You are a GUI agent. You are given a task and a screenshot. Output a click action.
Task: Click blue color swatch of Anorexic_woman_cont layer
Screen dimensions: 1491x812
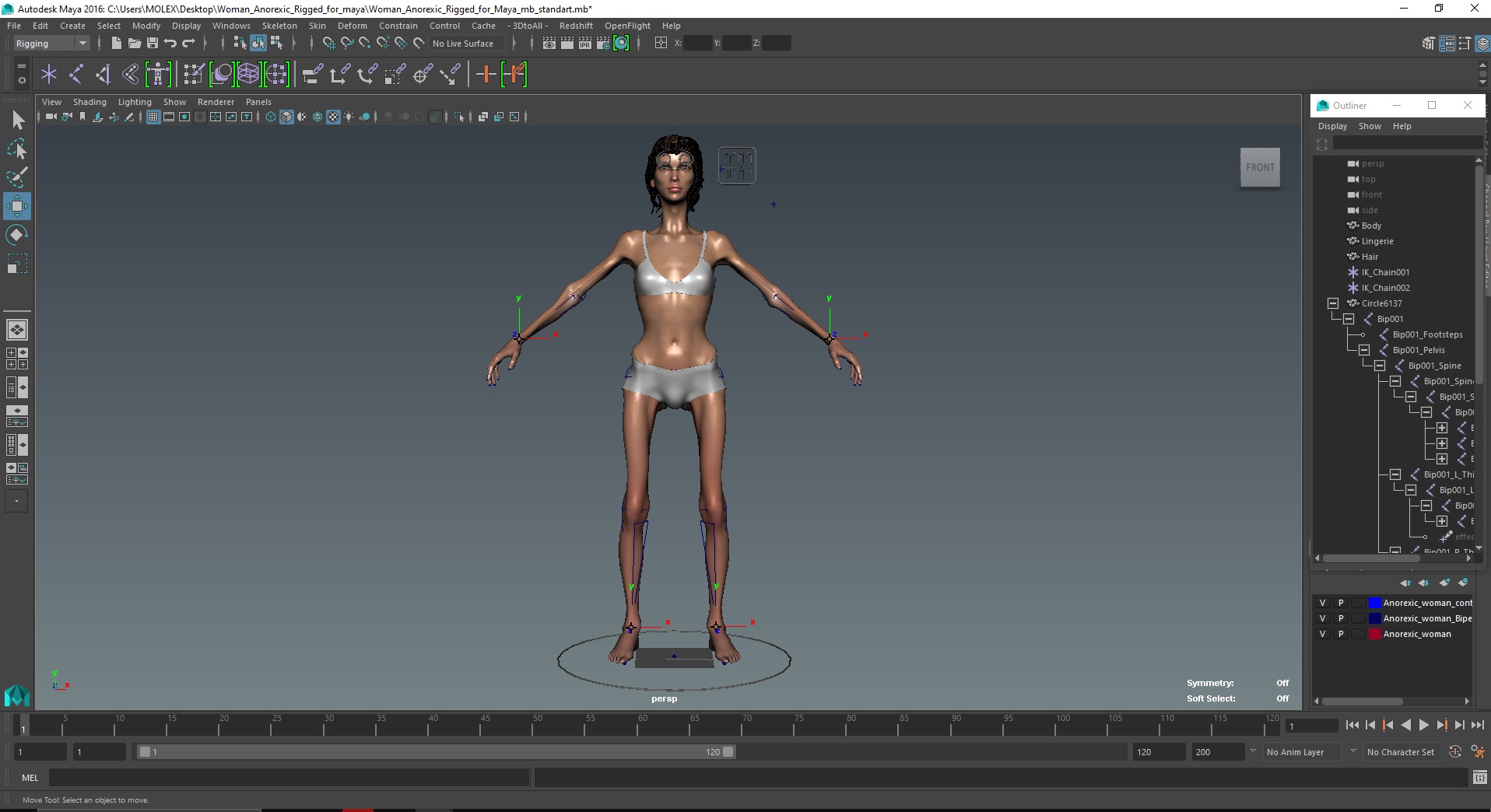coord(1375,603)
